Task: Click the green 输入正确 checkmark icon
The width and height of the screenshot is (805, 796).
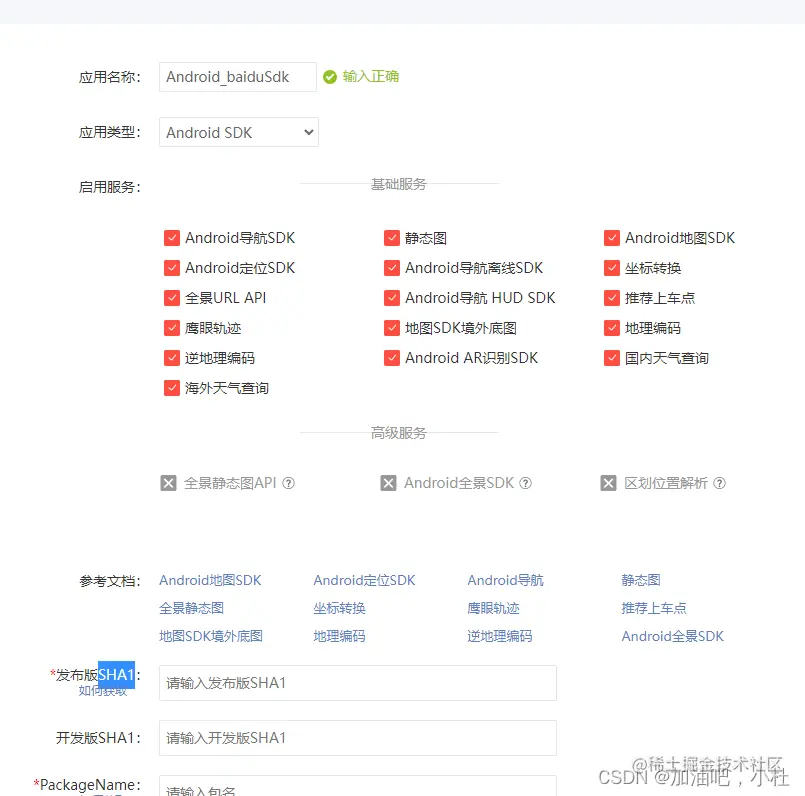Action: pyautogui.click(x=329, y=75)
